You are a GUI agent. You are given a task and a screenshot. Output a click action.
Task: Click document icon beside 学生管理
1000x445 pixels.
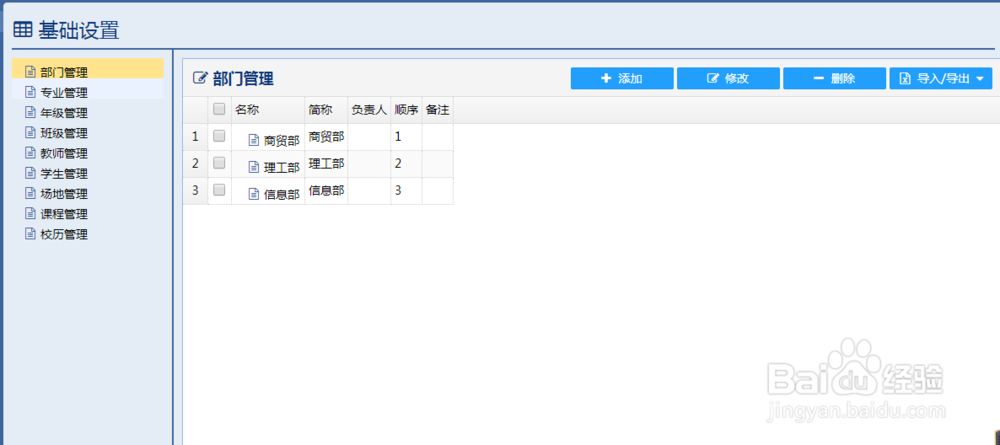pos(29,173)
